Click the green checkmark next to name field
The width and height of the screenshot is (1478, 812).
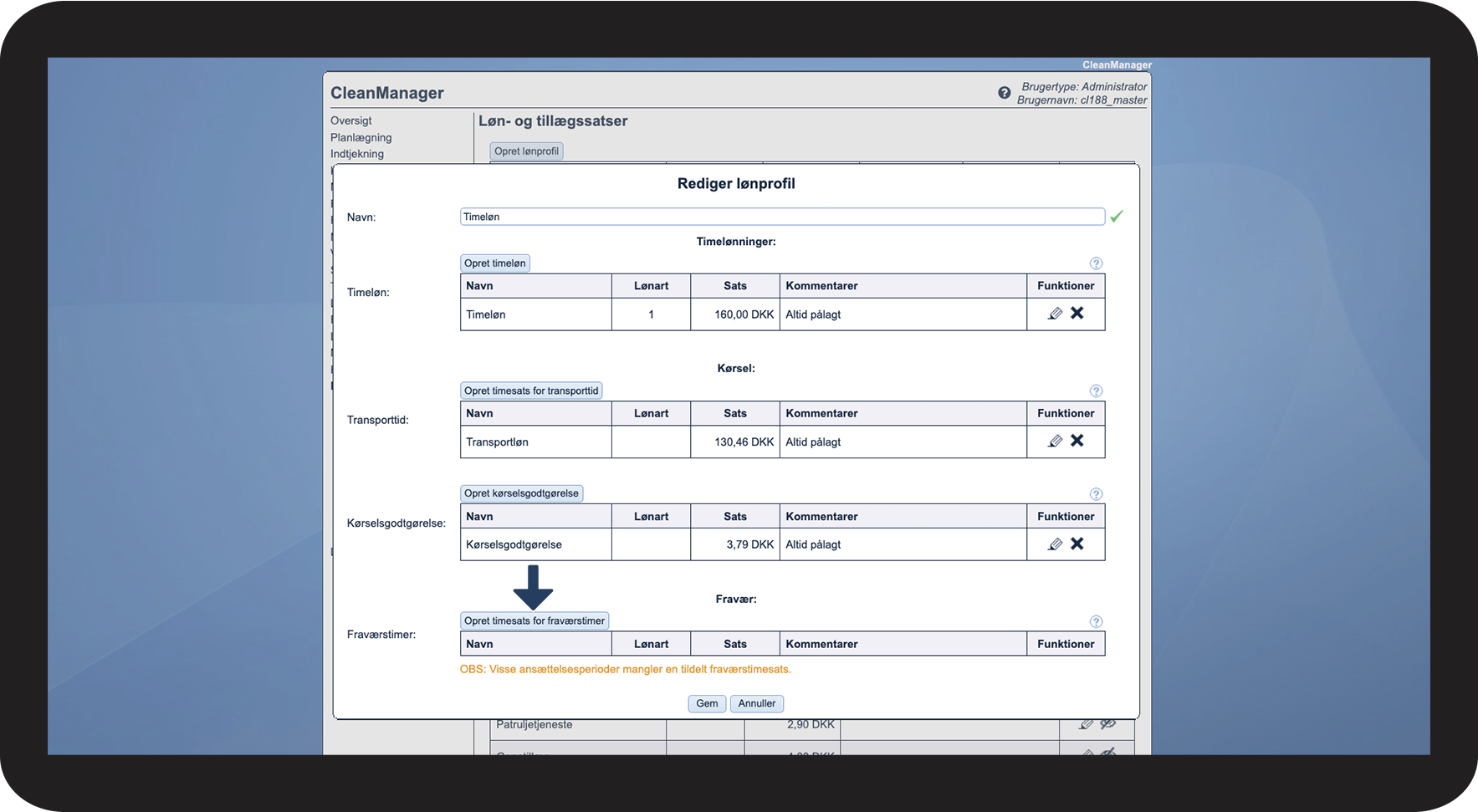1116,217
